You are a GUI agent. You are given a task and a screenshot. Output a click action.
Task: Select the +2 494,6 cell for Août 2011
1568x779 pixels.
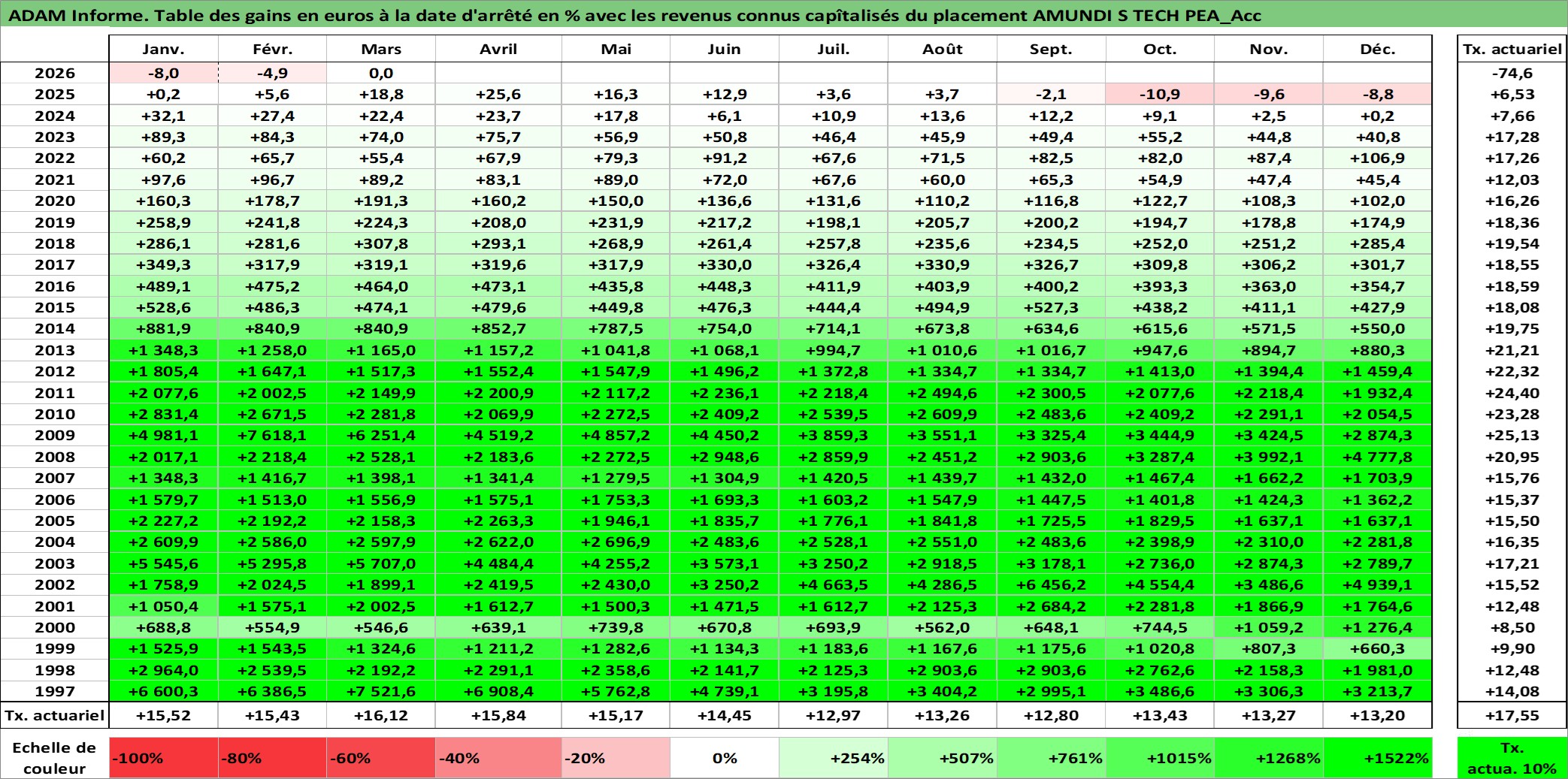click(x=943, y=393)
